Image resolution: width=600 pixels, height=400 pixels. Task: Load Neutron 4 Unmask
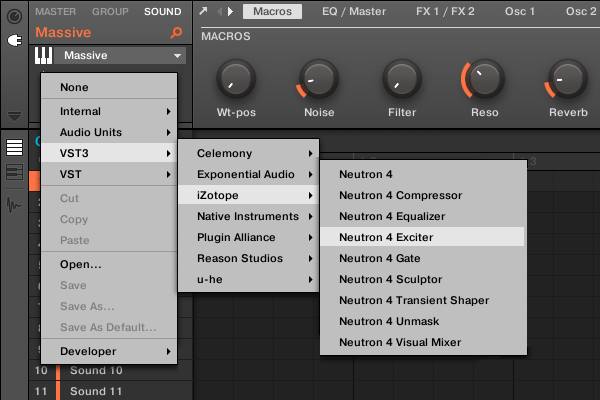point(423,322)
